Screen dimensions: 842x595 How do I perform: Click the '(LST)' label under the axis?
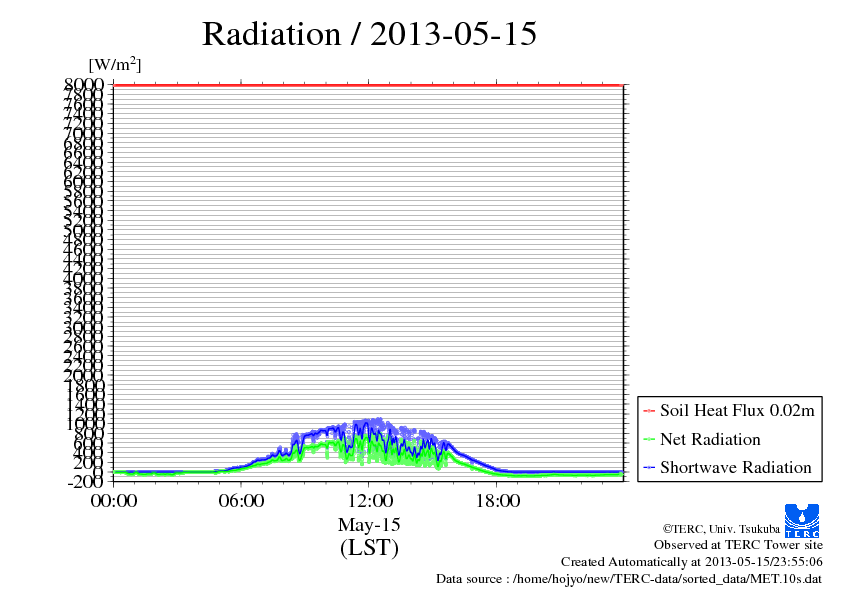[x=369, y=548]
